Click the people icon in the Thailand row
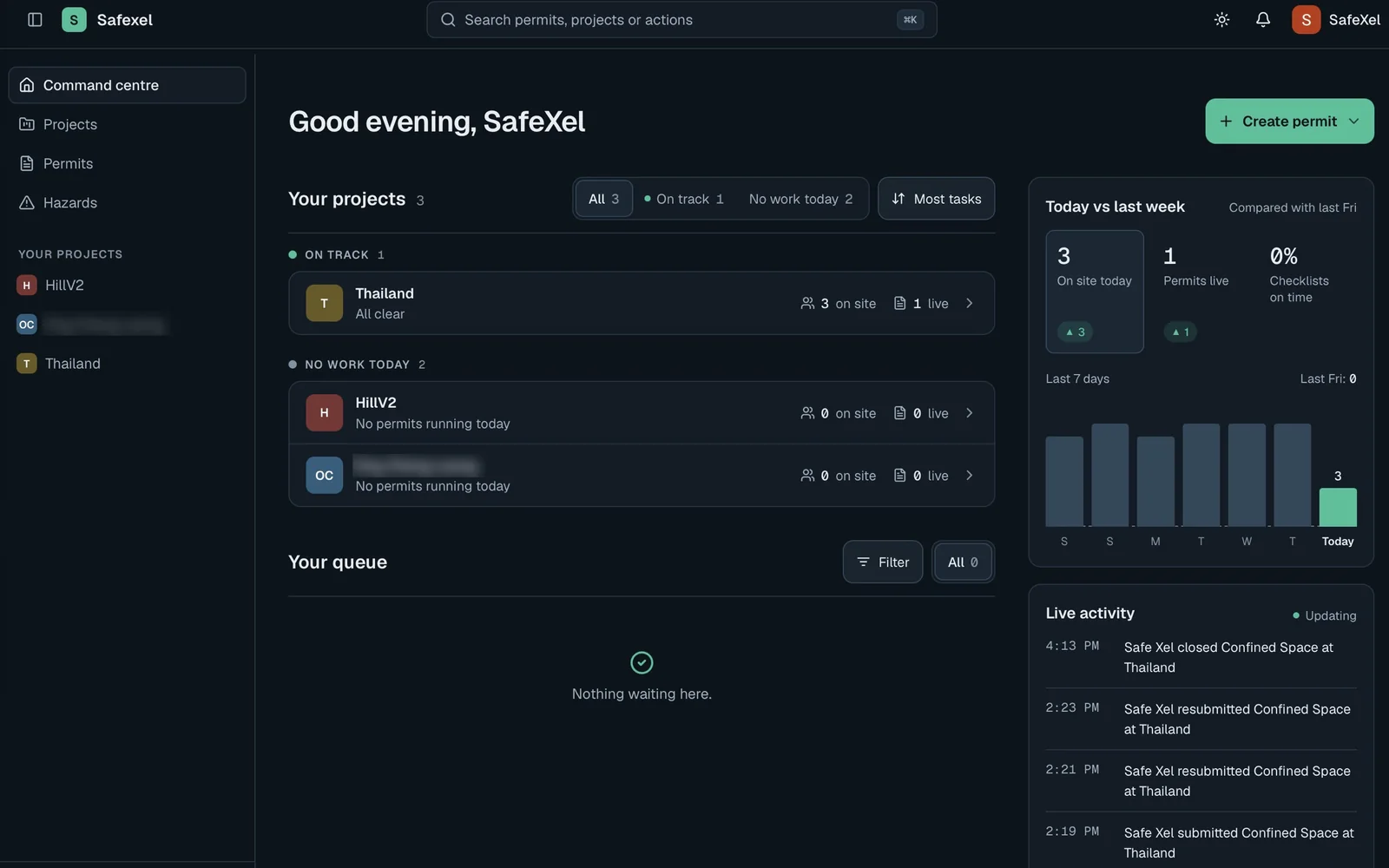Image resolution: width=1389 pixels, height=868 pixels. tap(807, 303)
